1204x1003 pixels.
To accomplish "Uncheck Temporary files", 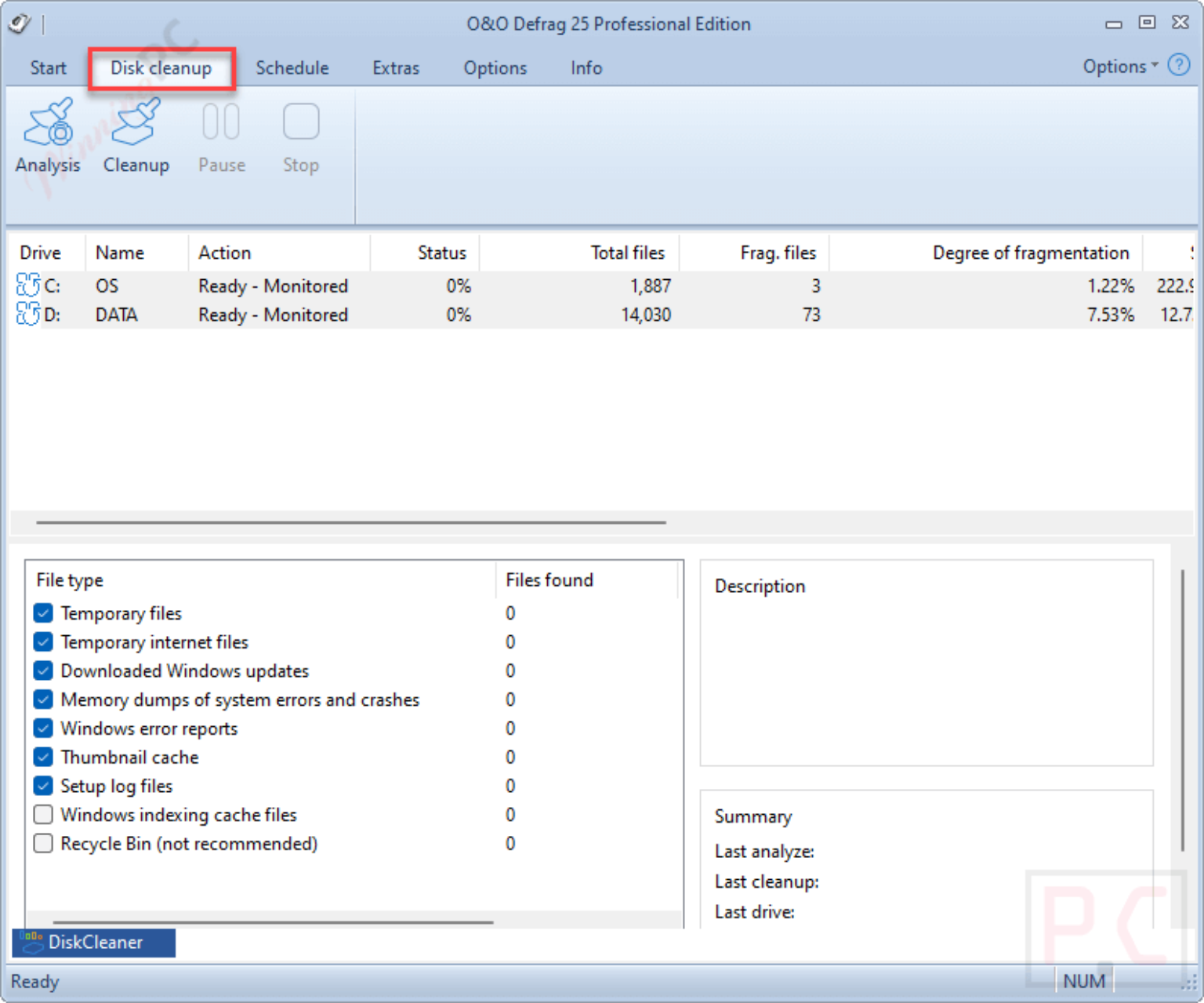I will [44, 612].
